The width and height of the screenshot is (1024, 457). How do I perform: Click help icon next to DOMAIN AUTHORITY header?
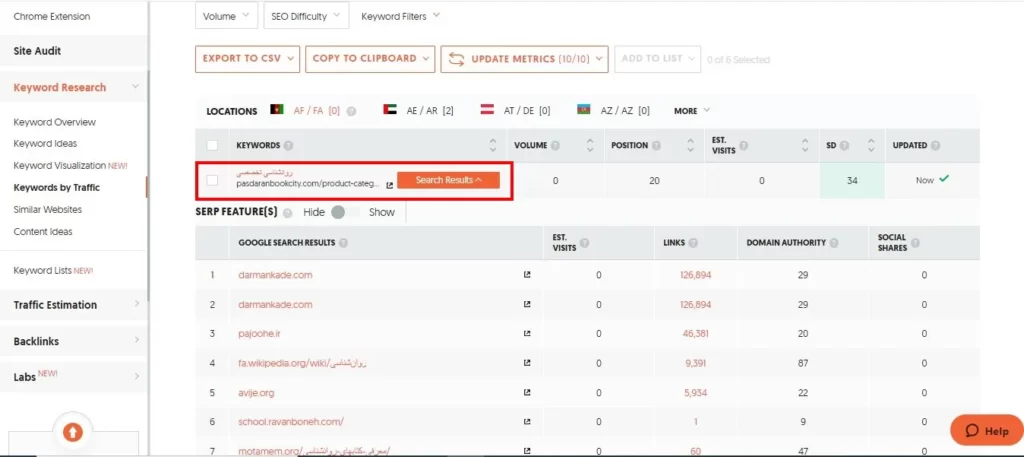click(x=833, y=243)
